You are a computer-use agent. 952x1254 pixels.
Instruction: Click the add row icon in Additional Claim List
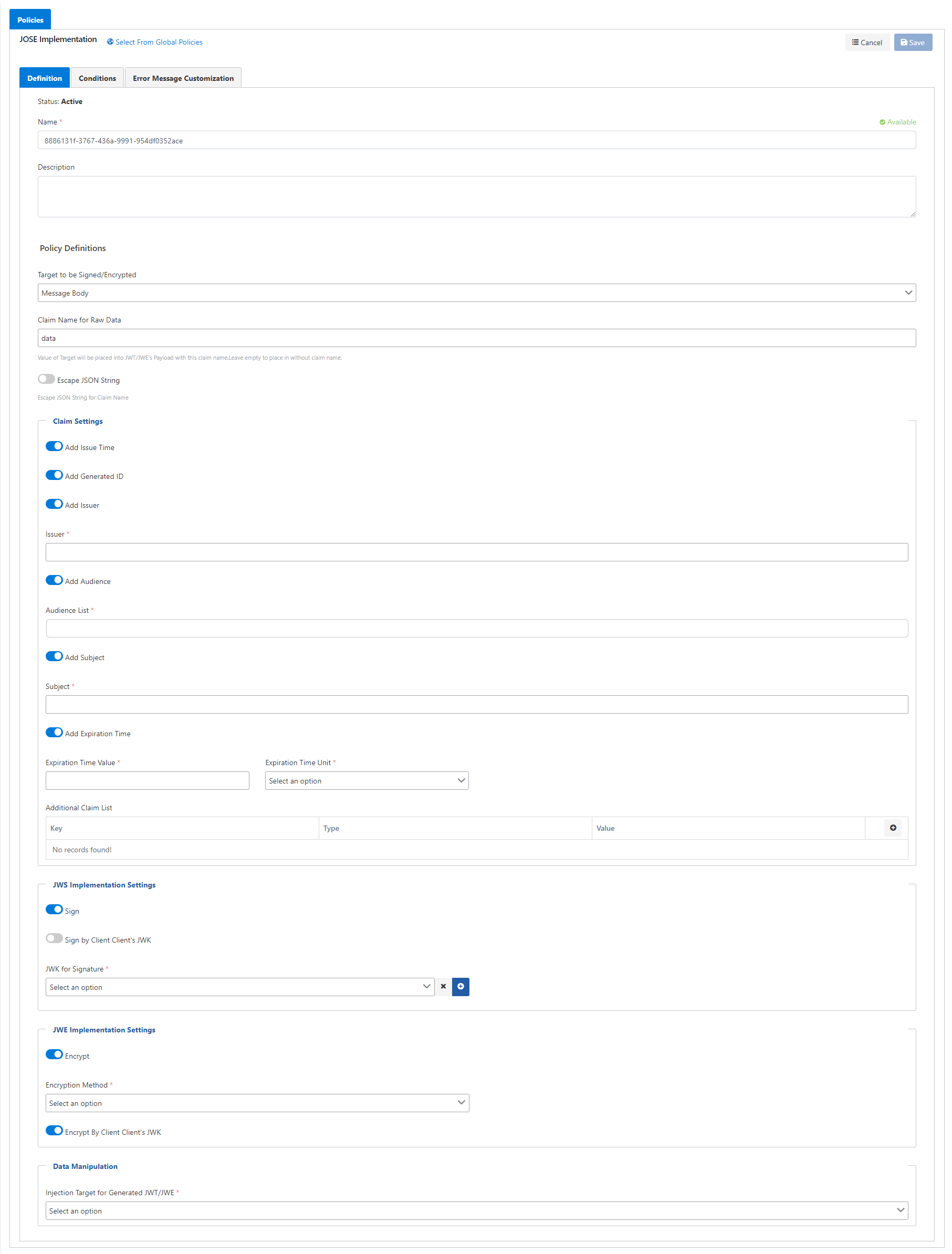[893, 828]
